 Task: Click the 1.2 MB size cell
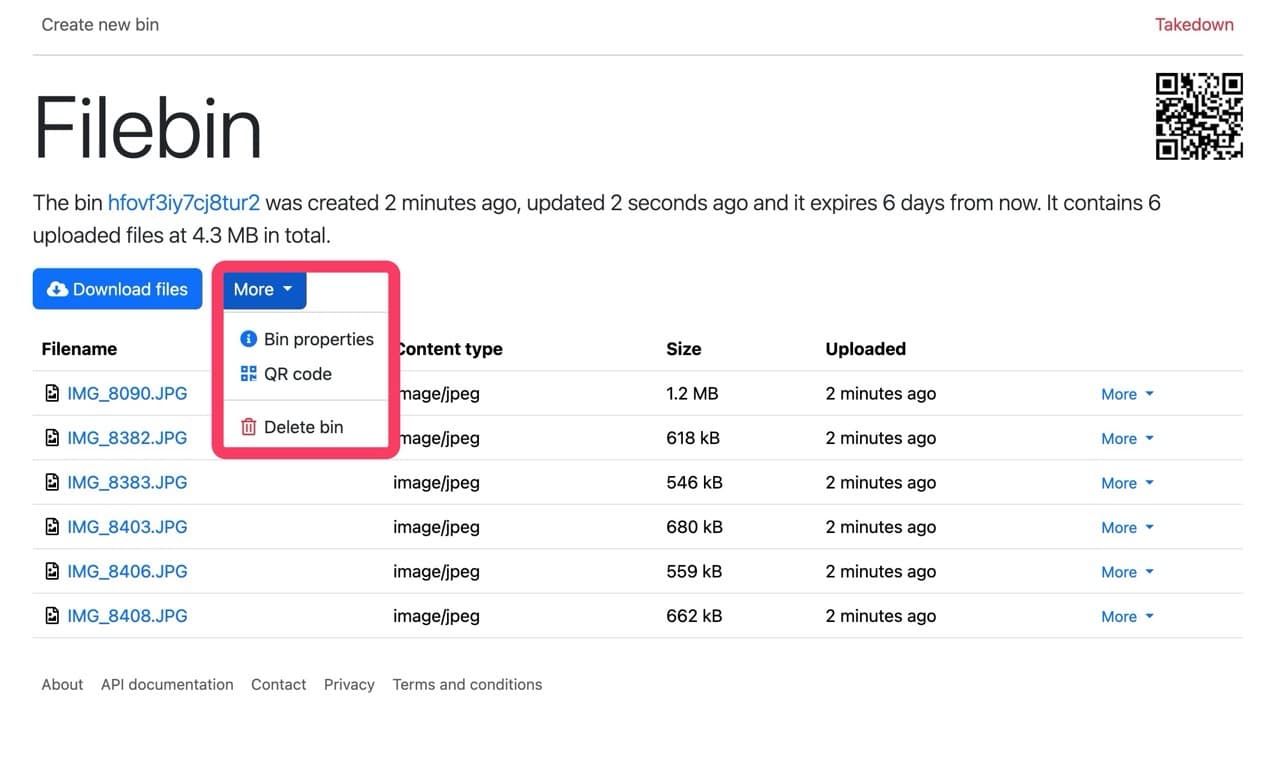[x=692, y=394]
